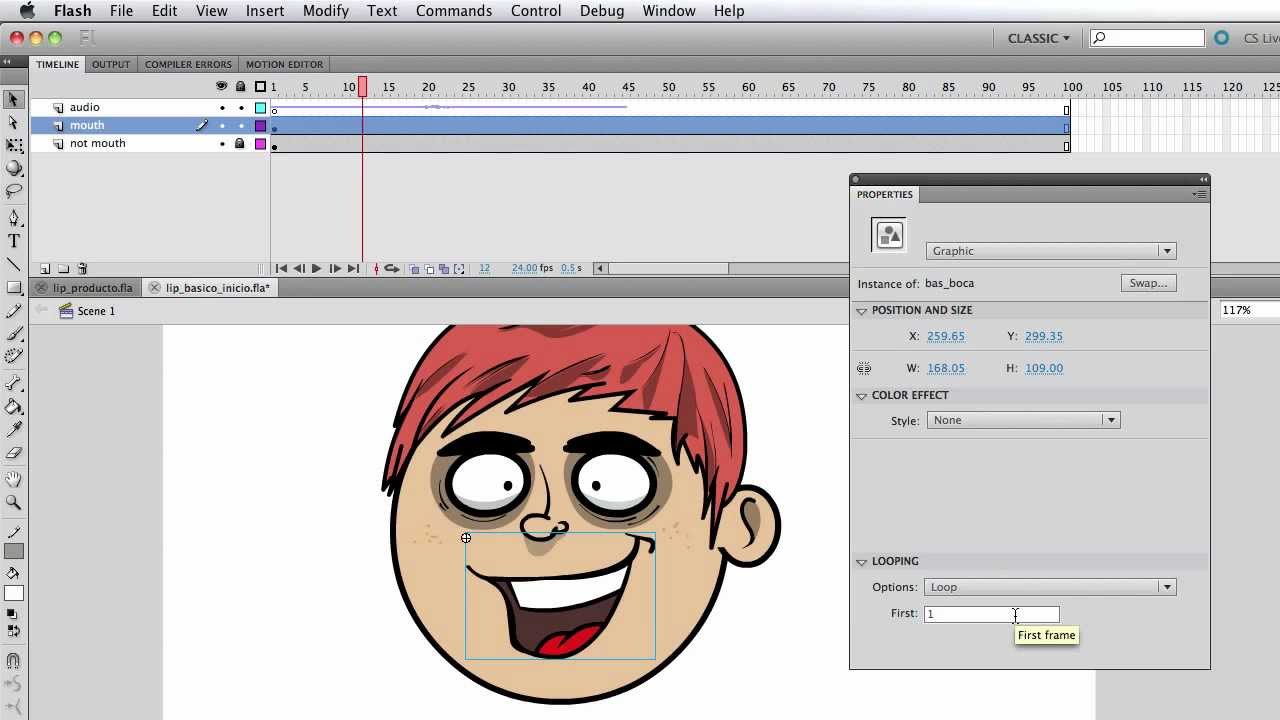This screenshot has width=1280, height=720.
Task: Select the Free Transform tool
Action: (14, 146)
